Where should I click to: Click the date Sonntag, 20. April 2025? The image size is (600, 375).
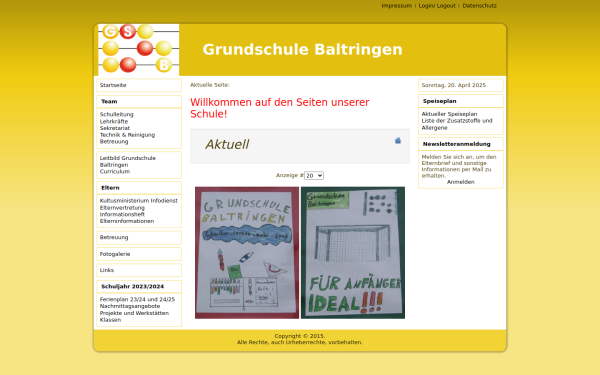453,85
